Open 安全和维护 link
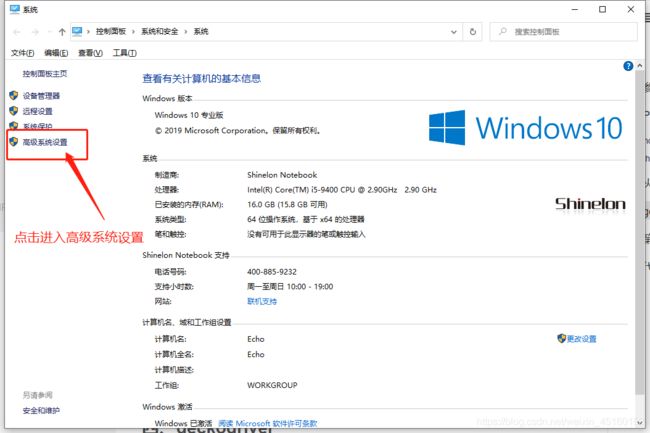The width and height of the screenshot is (650, 433). coord(41,411)
